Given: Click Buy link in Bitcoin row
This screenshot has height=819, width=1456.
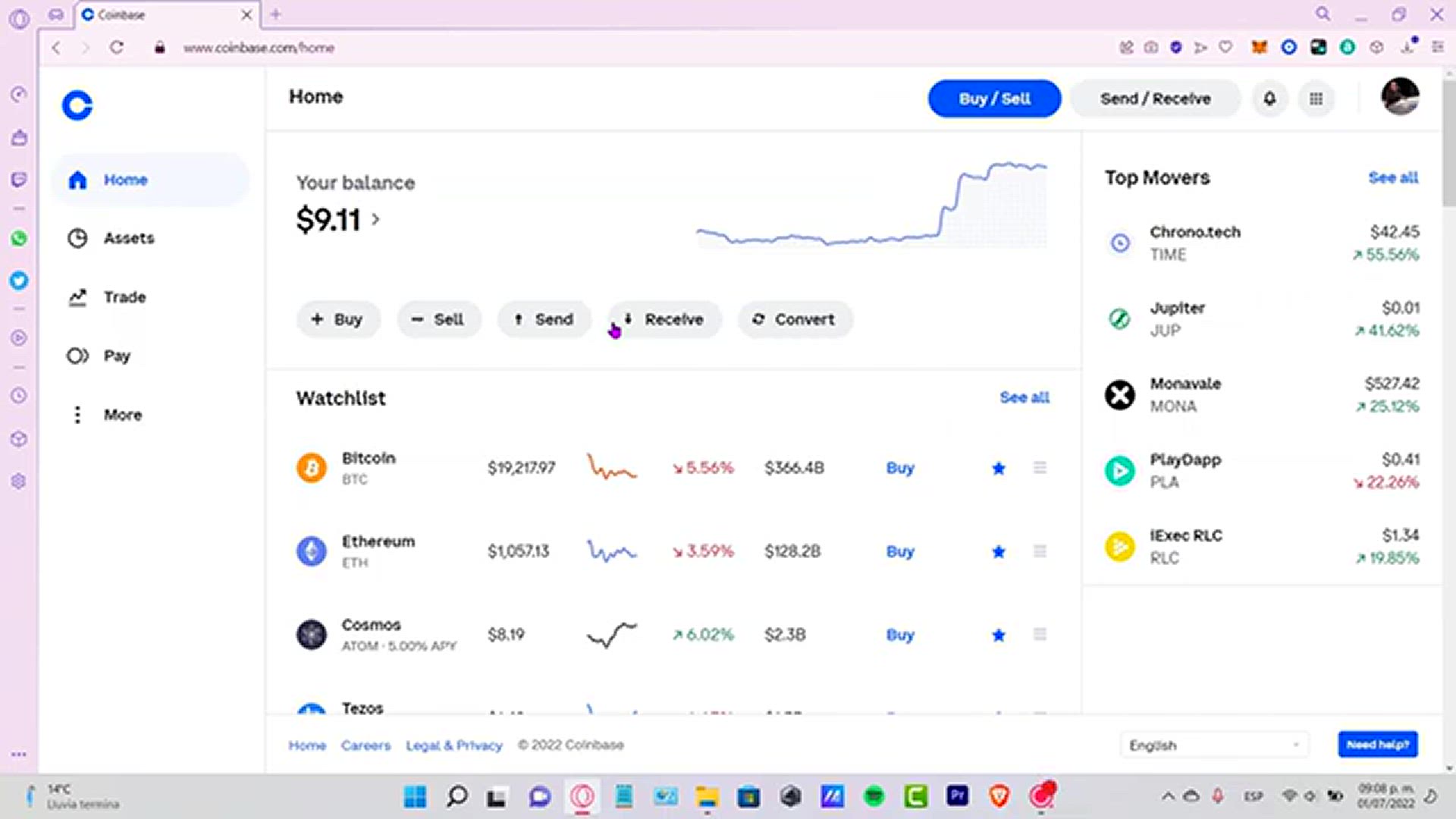Looking at the screenshot, I should 900,468.
